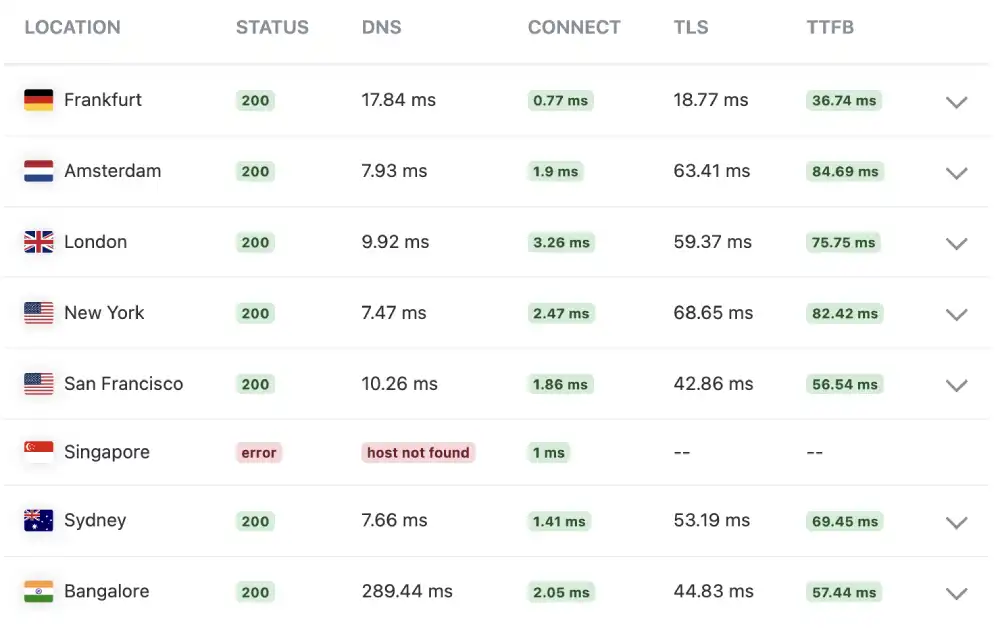Click the 200 status badge for London

click(254, 241)
